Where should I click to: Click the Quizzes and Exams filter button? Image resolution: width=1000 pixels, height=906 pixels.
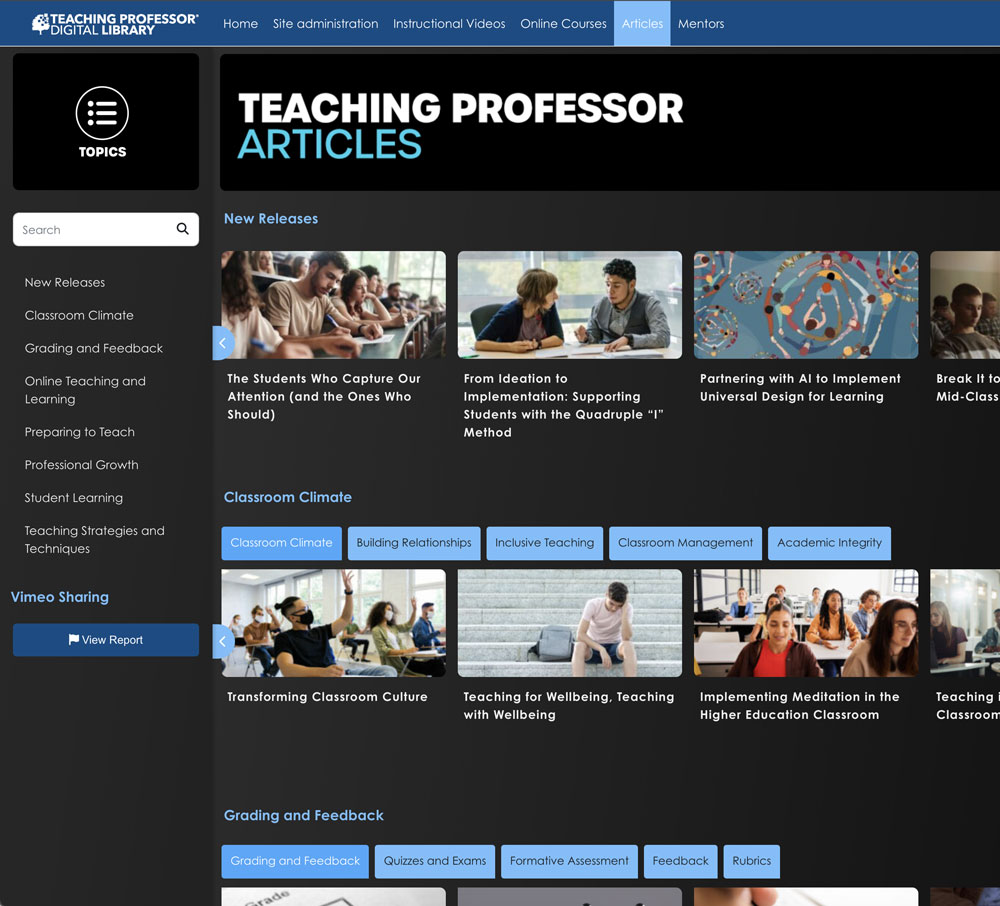click(x=434, y=861)
